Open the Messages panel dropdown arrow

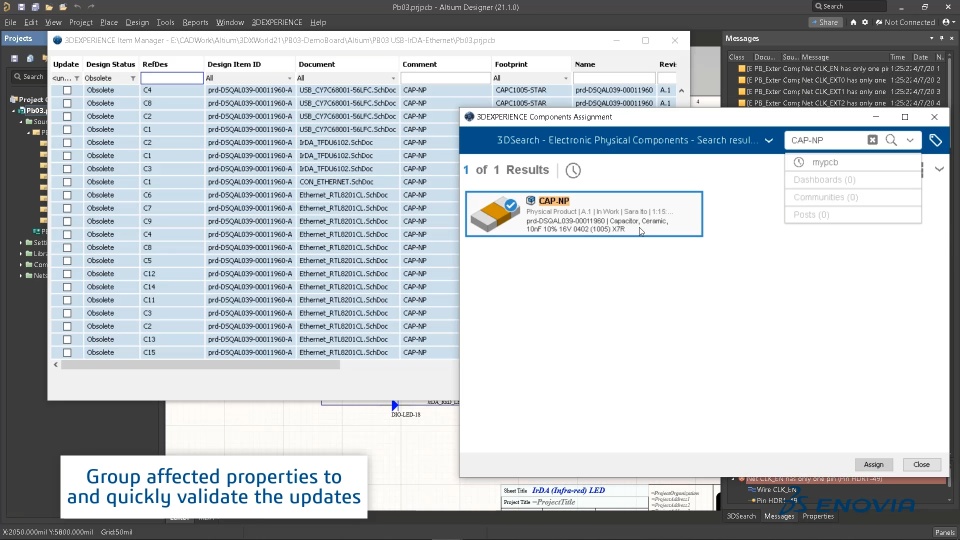(x=932, y=38)
